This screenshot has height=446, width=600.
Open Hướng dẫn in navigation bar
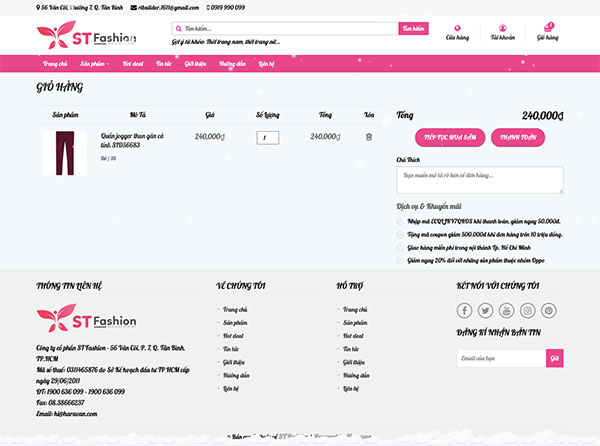coord(232,63)
